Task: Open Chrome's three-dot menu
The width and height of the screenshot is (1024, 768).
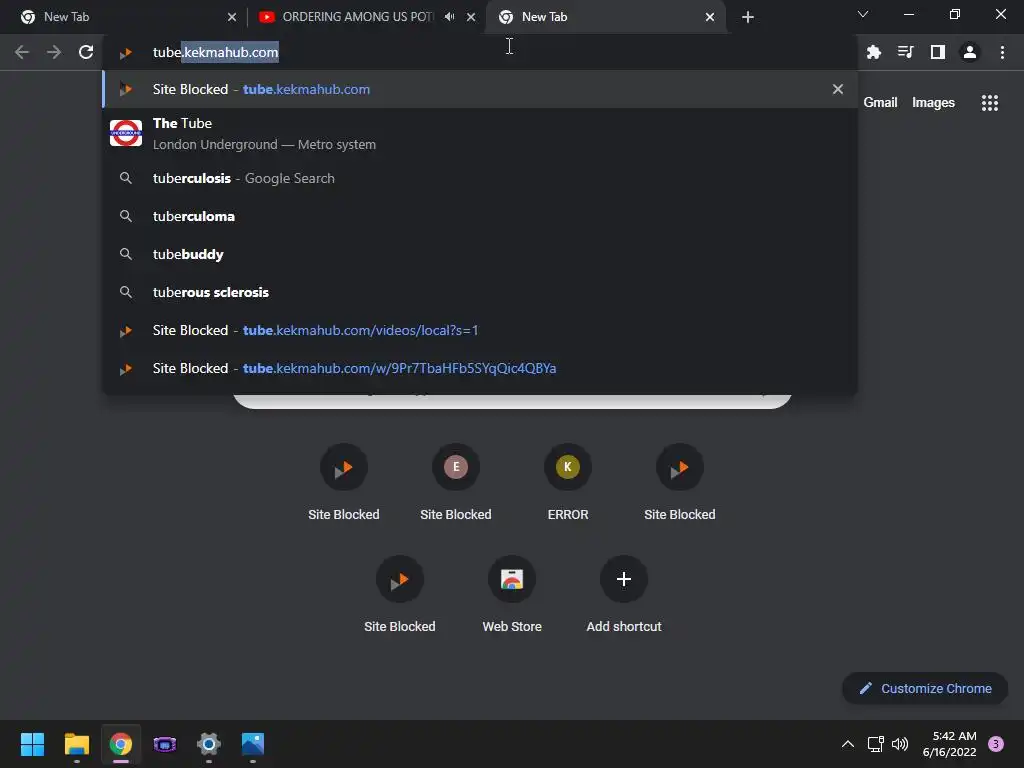Action: point(1002,52)
